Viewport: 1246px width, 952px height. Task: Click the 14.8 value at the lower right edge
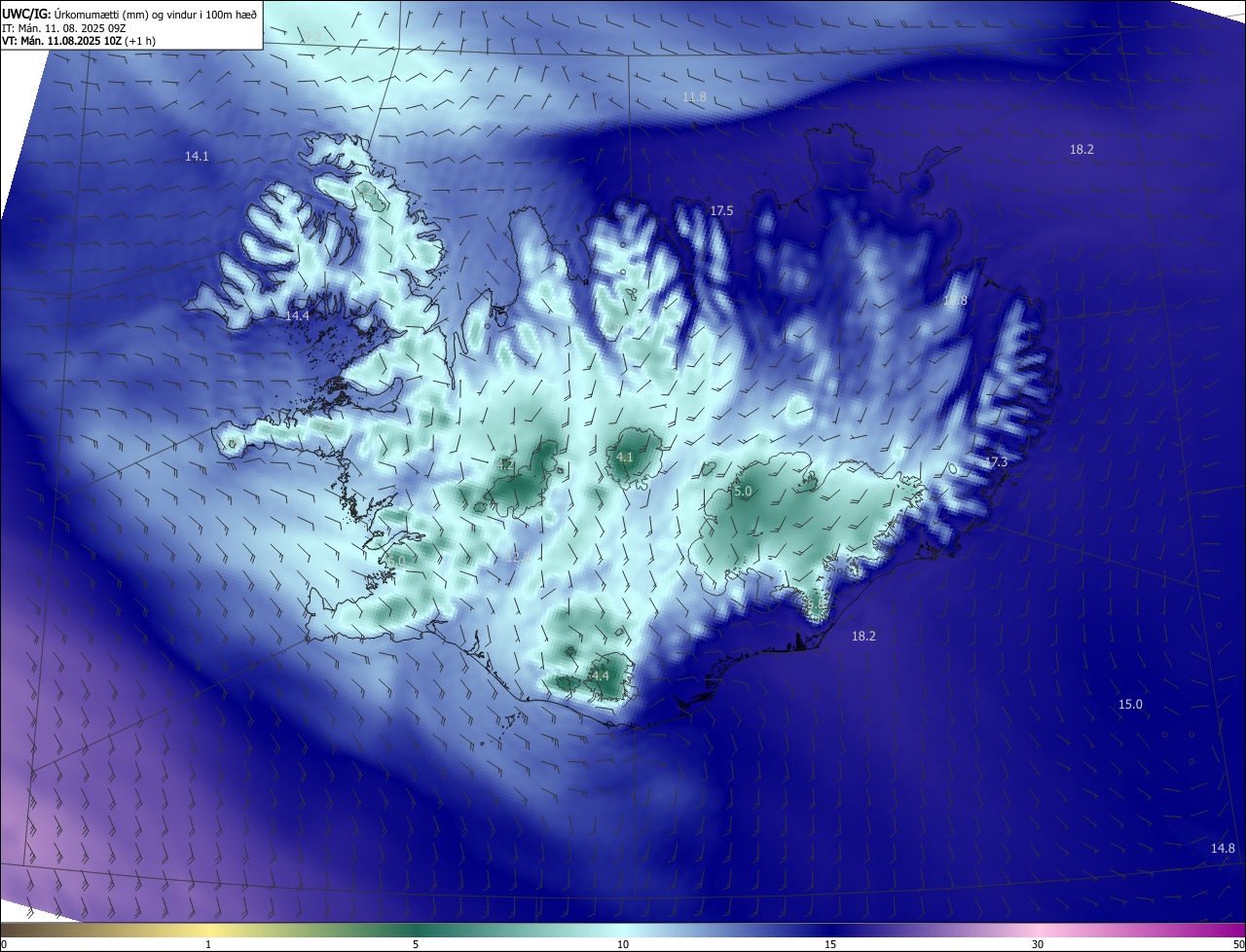pos(1223,848)
